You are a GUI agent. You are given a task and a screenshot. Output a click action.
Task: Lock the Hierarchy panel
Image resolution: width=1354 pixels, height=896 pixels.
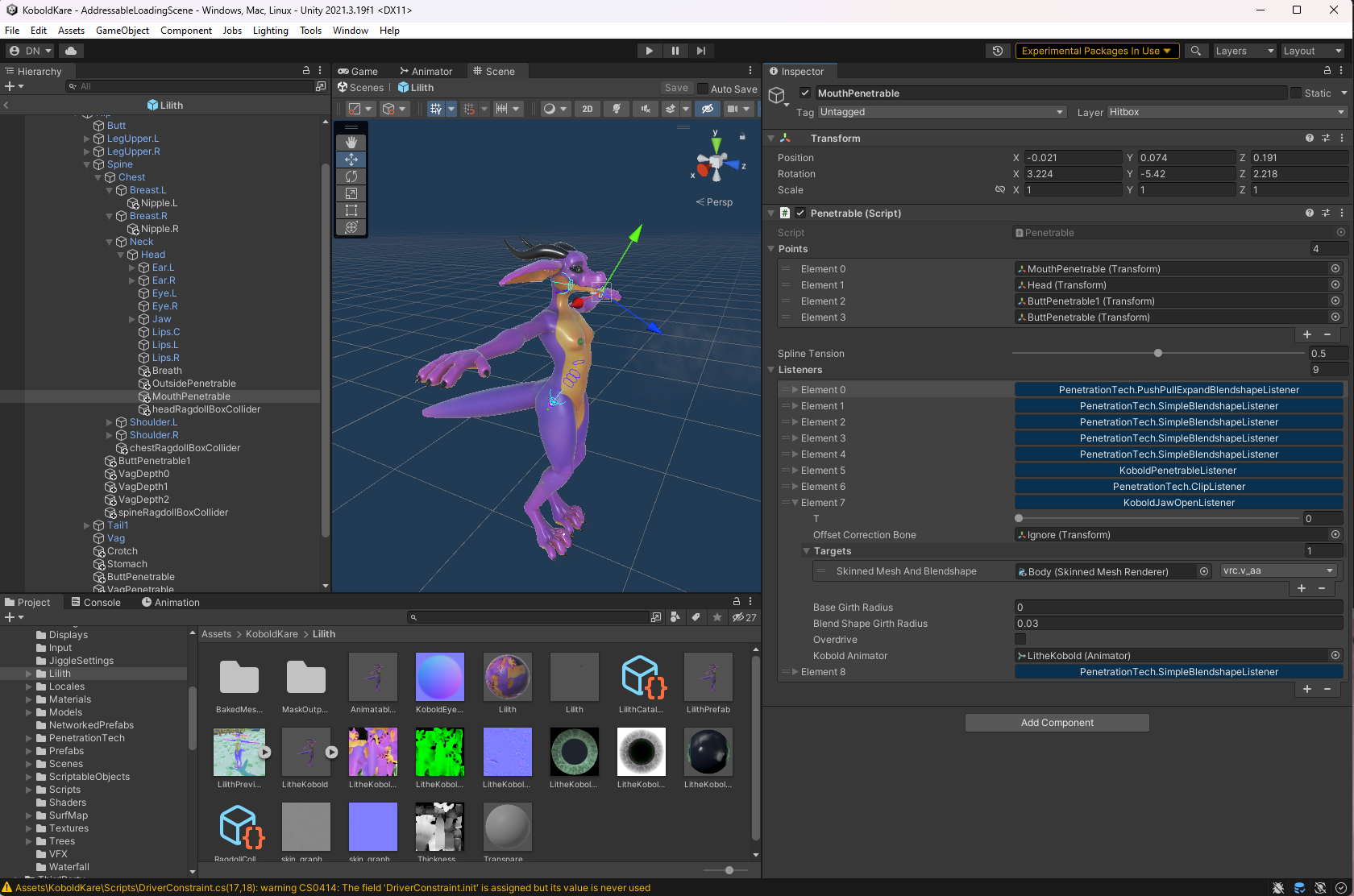point(306,71)
